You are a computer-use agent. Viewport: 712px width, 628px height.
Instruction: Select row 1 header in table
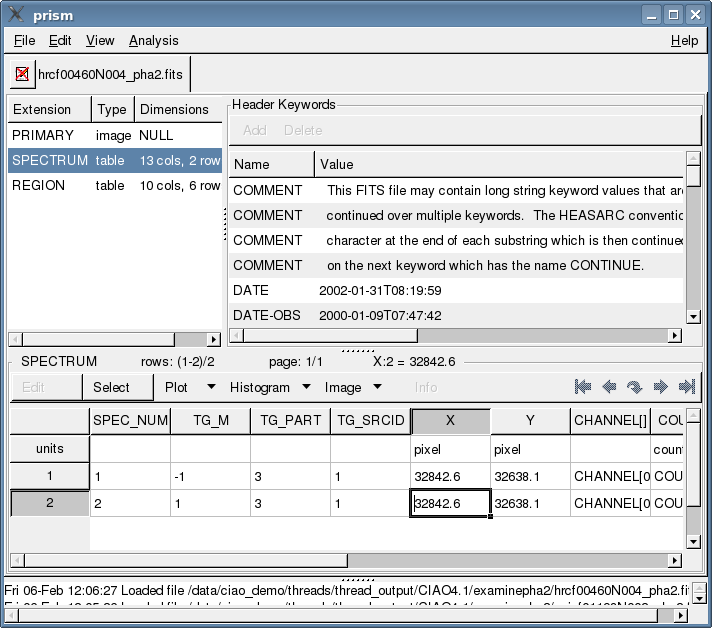coord(49,476)
